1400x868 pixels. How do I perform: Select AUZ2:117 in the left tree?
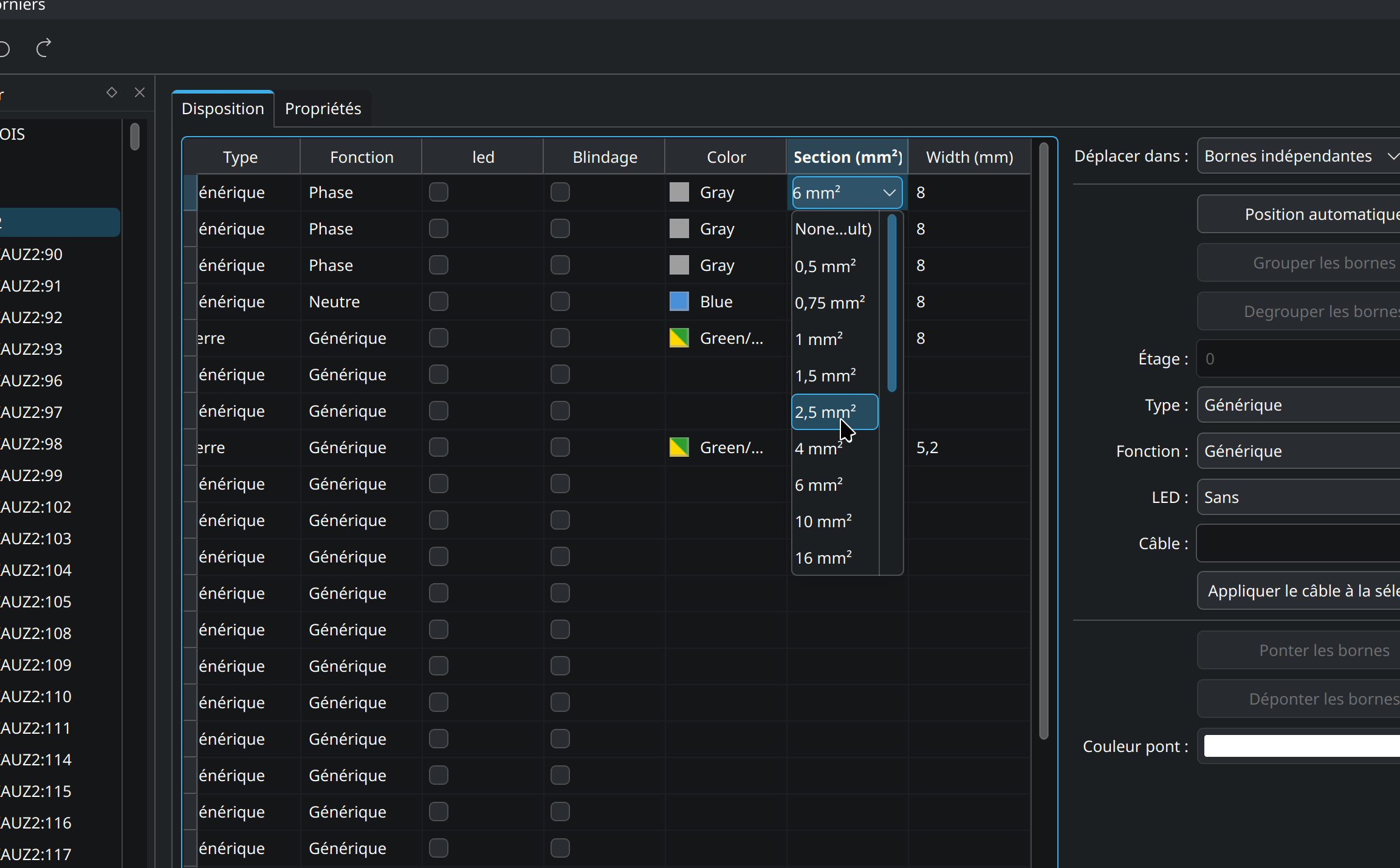36,855
